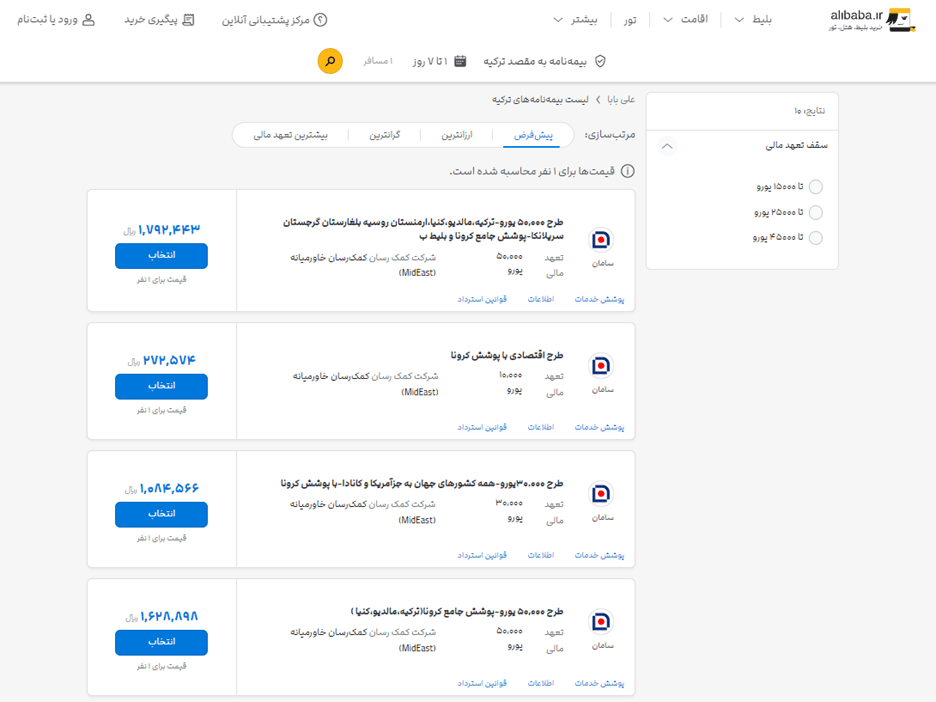Click the shield icon for Turkey insurance
Viewport: 936px width, 702px height.
pyautogui.click(x=600, y=61)
